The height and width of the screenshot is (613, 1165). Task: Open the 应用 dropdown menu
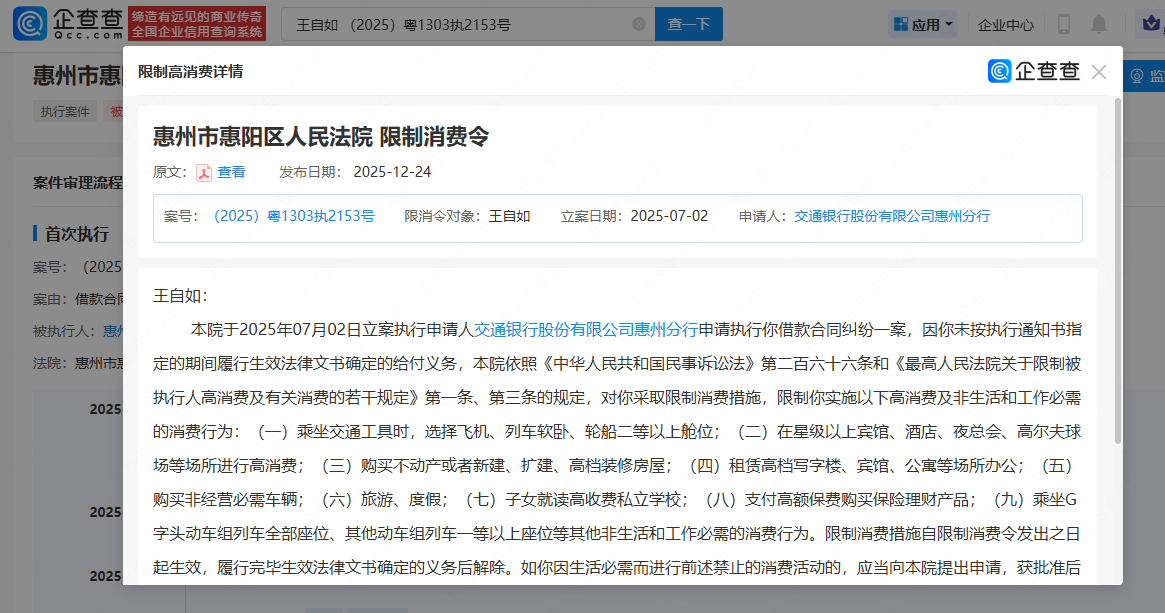[x=923, y=25]
